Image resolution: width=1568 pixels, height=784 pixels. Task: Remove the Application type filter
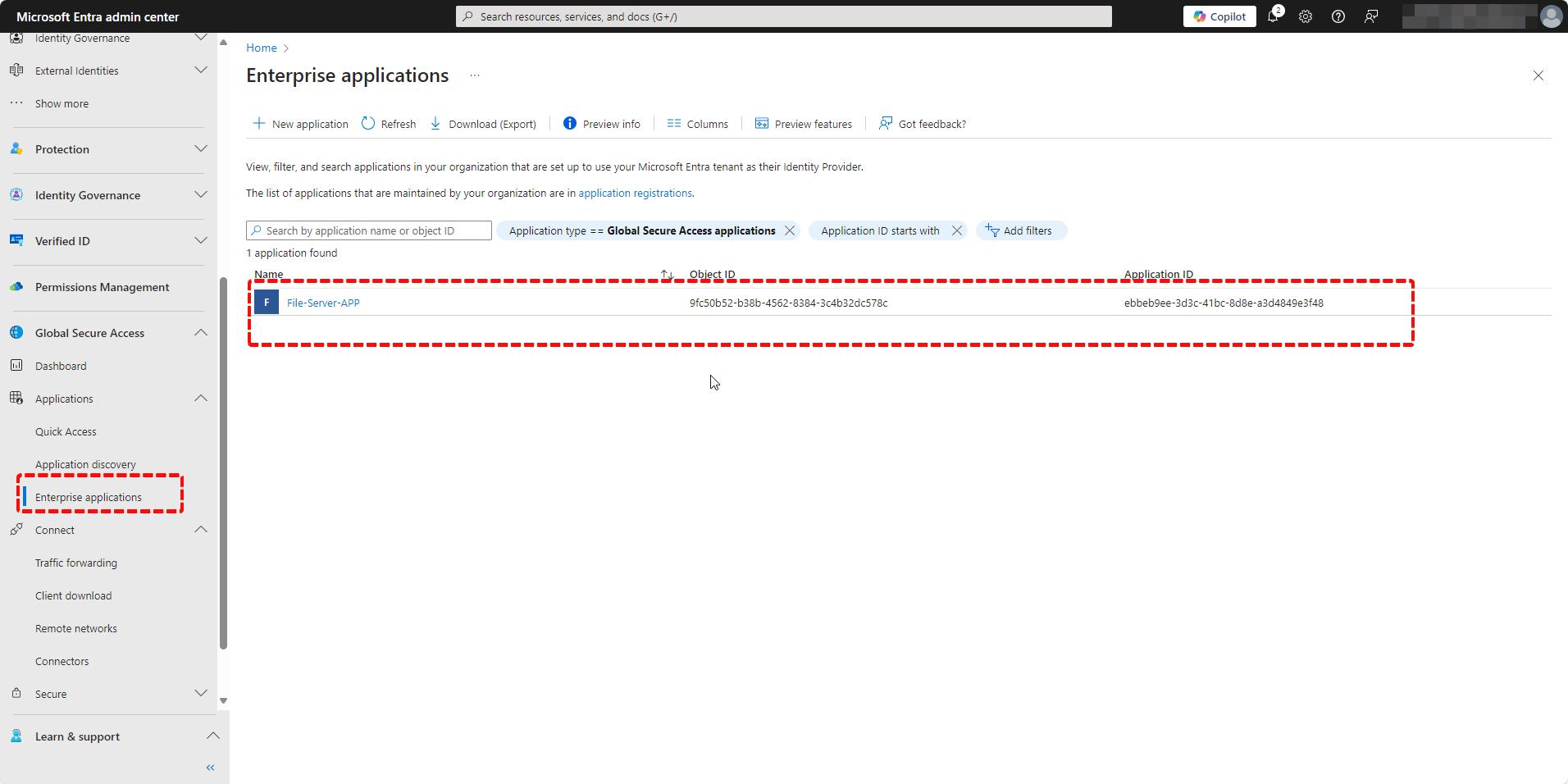click(790, 230)
